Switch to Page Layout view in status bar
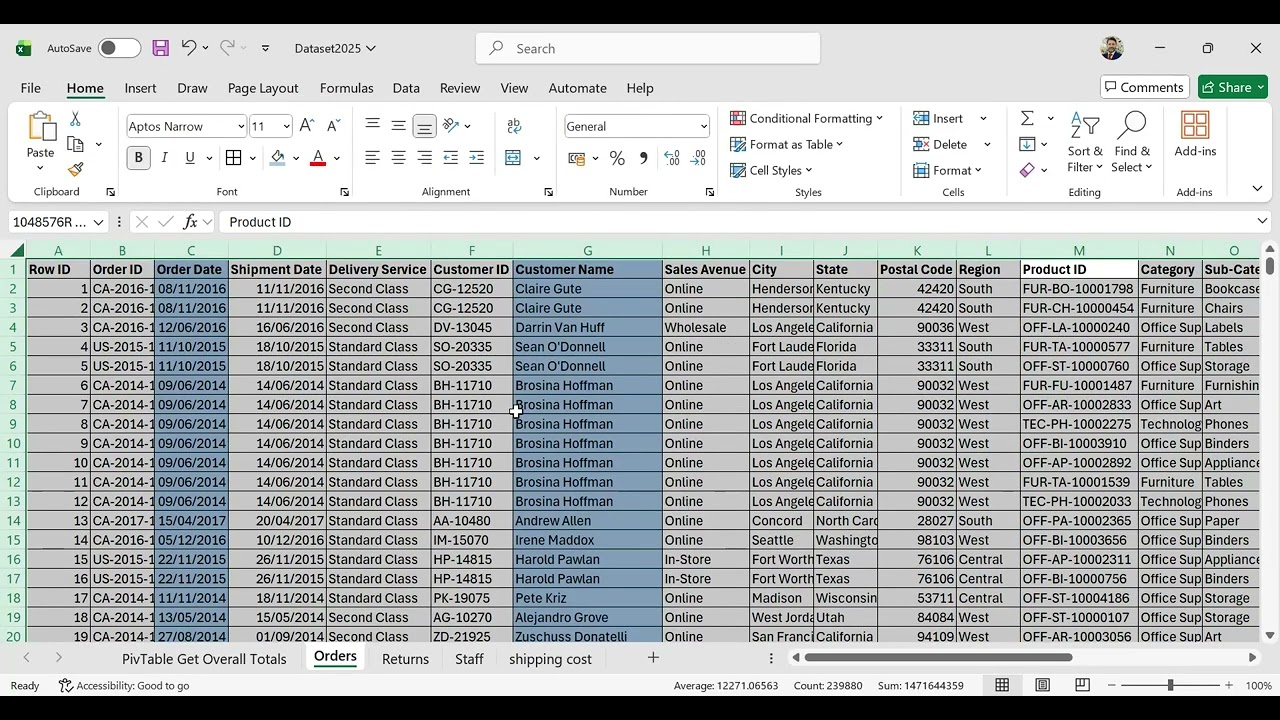Viewport: 1280px width, 720px height. coord(1042,685)
